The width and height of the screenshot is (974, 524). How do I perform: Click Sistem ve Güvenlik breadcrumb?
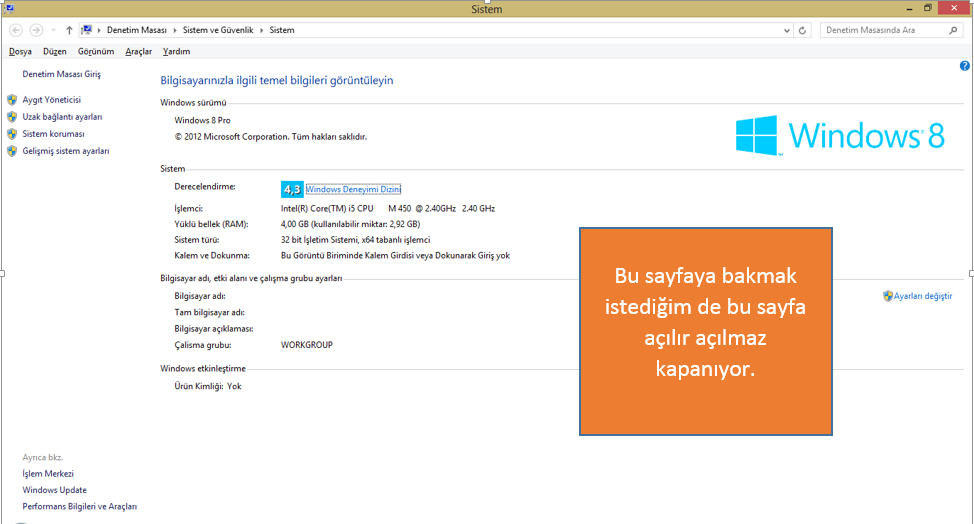point(218,30)
